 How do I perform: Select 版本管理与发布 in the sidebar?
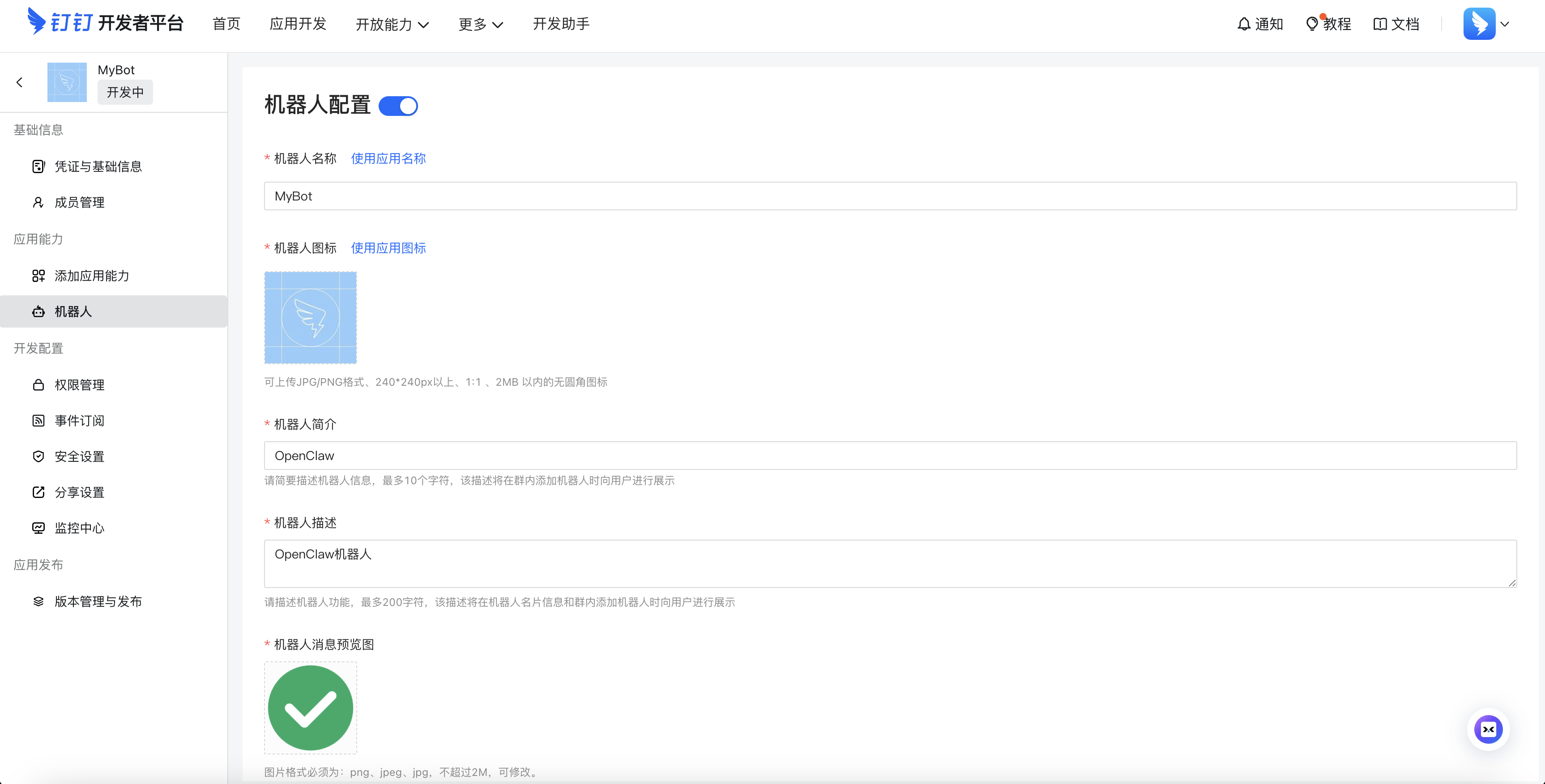coord(98,601)
